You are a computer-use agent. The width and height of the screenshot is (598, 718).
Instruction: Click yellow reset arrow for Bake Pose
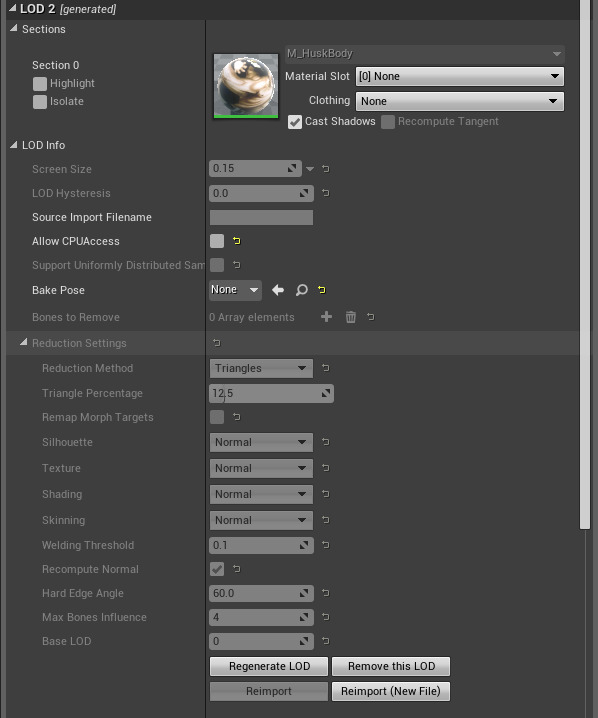322,290
